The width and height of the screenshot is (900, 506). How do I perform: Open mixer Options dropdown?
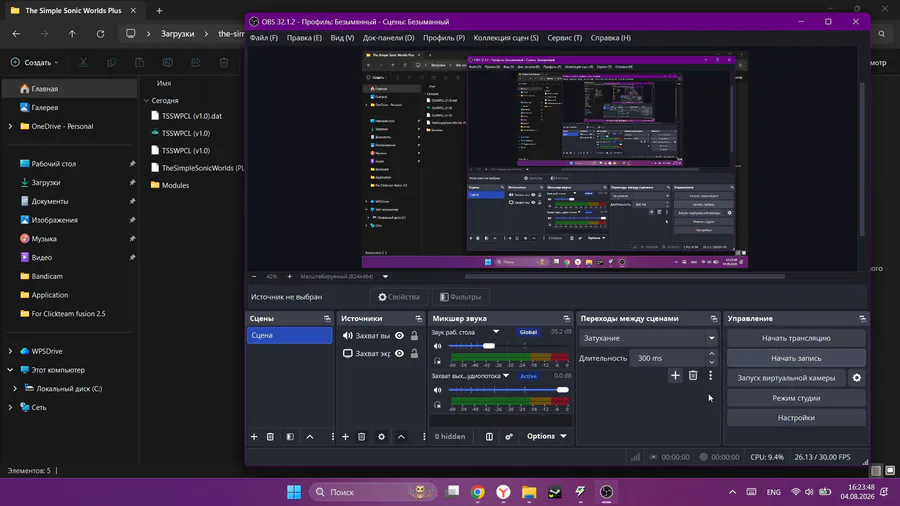[546, 437]
